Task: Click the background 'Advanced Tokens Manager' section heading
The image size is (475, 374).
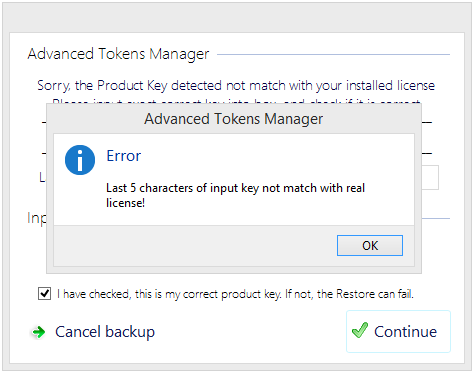Action: (118, 54)
